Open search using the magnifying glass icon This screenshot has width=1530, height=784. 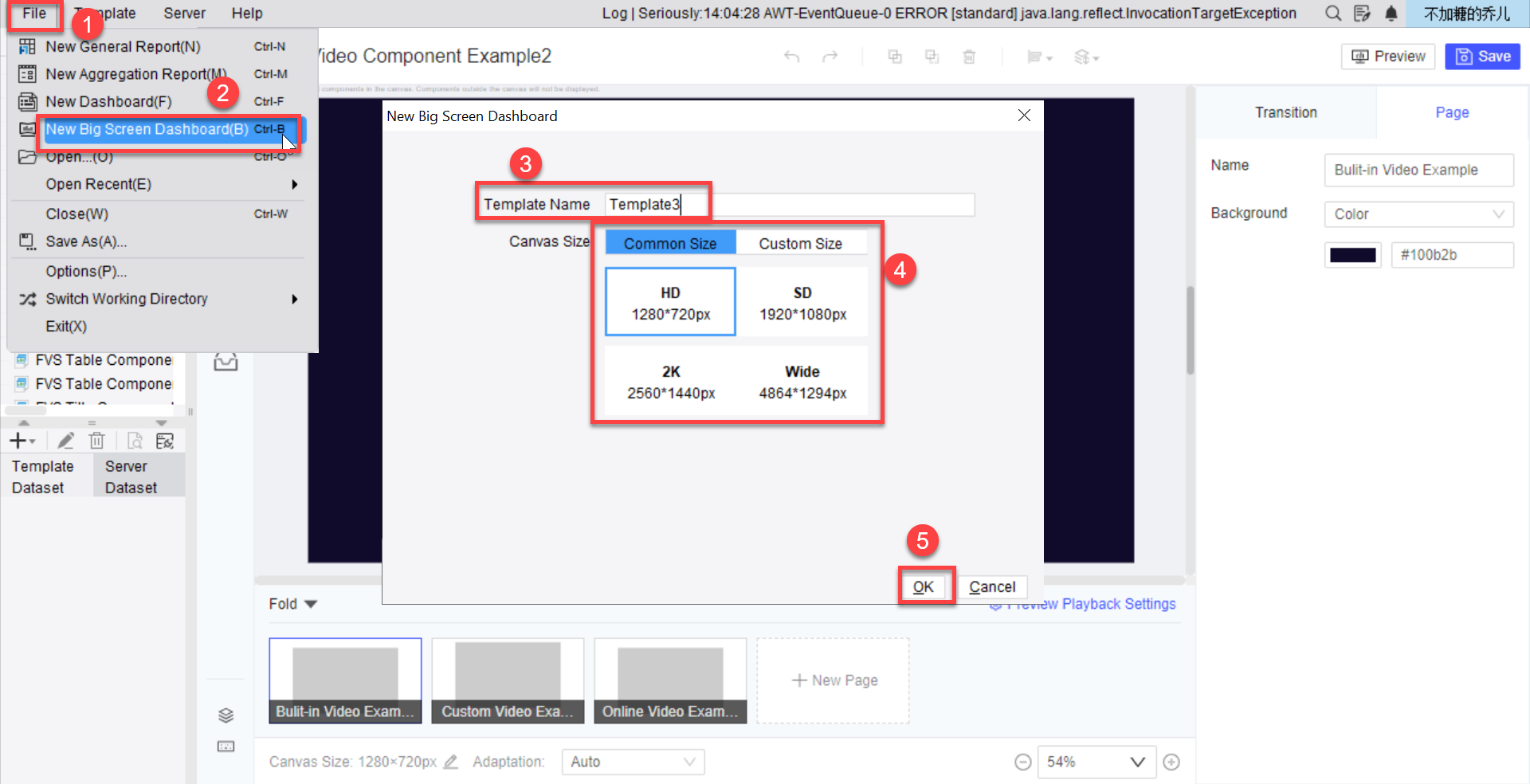tap(1332, 13)
